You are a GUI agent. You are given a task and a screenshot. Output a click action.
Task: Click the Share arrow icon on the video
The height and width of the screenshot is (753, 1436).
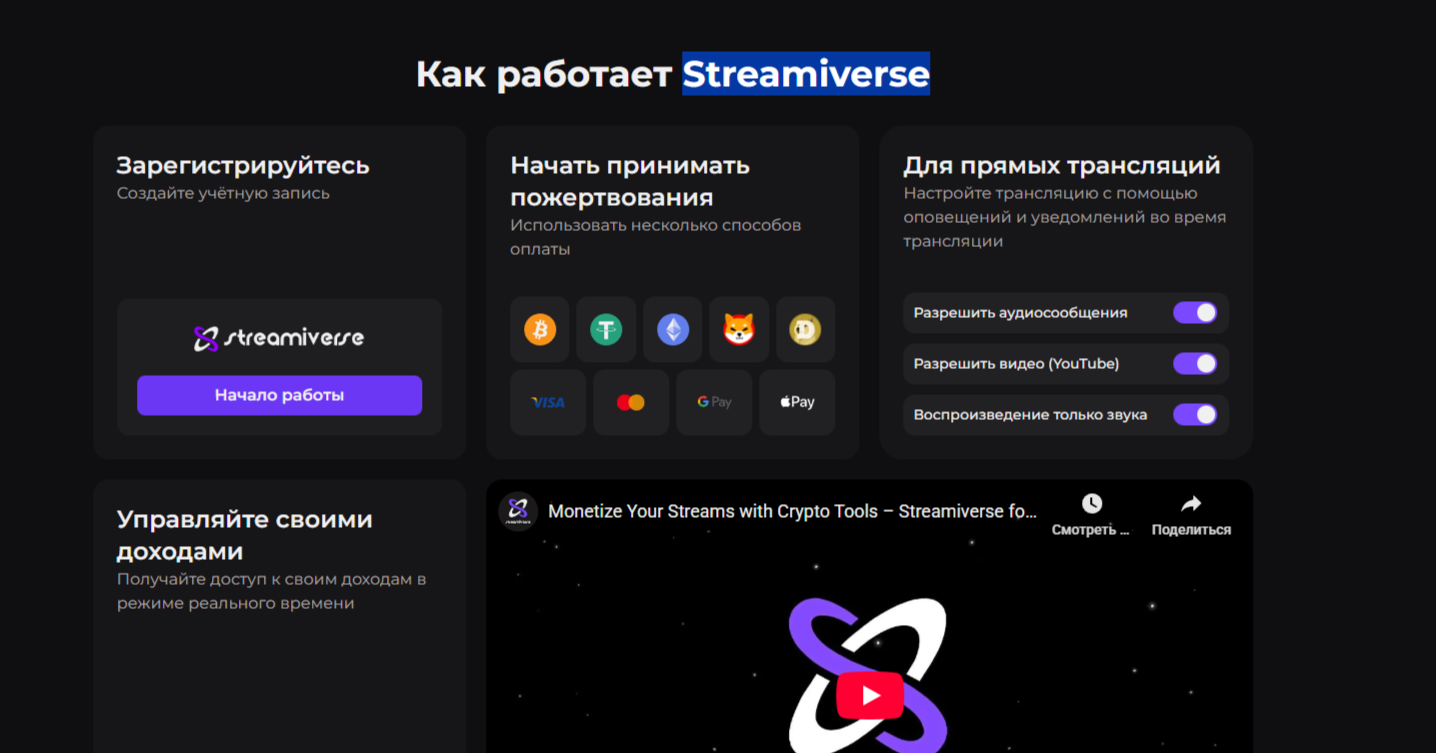(x=1190, y=504)
